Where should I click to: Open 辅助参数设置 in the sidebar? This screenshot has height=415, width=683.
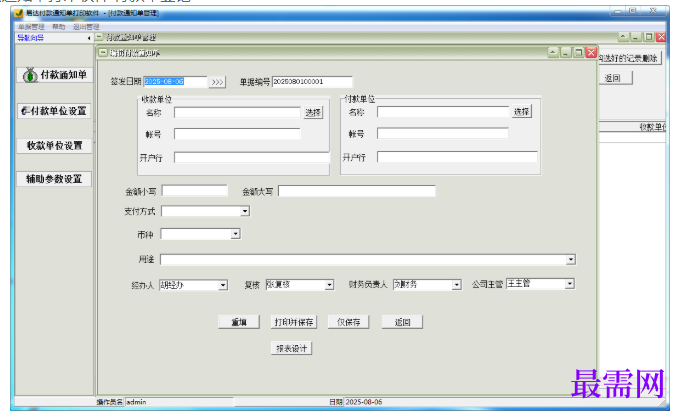pos(54,179)
